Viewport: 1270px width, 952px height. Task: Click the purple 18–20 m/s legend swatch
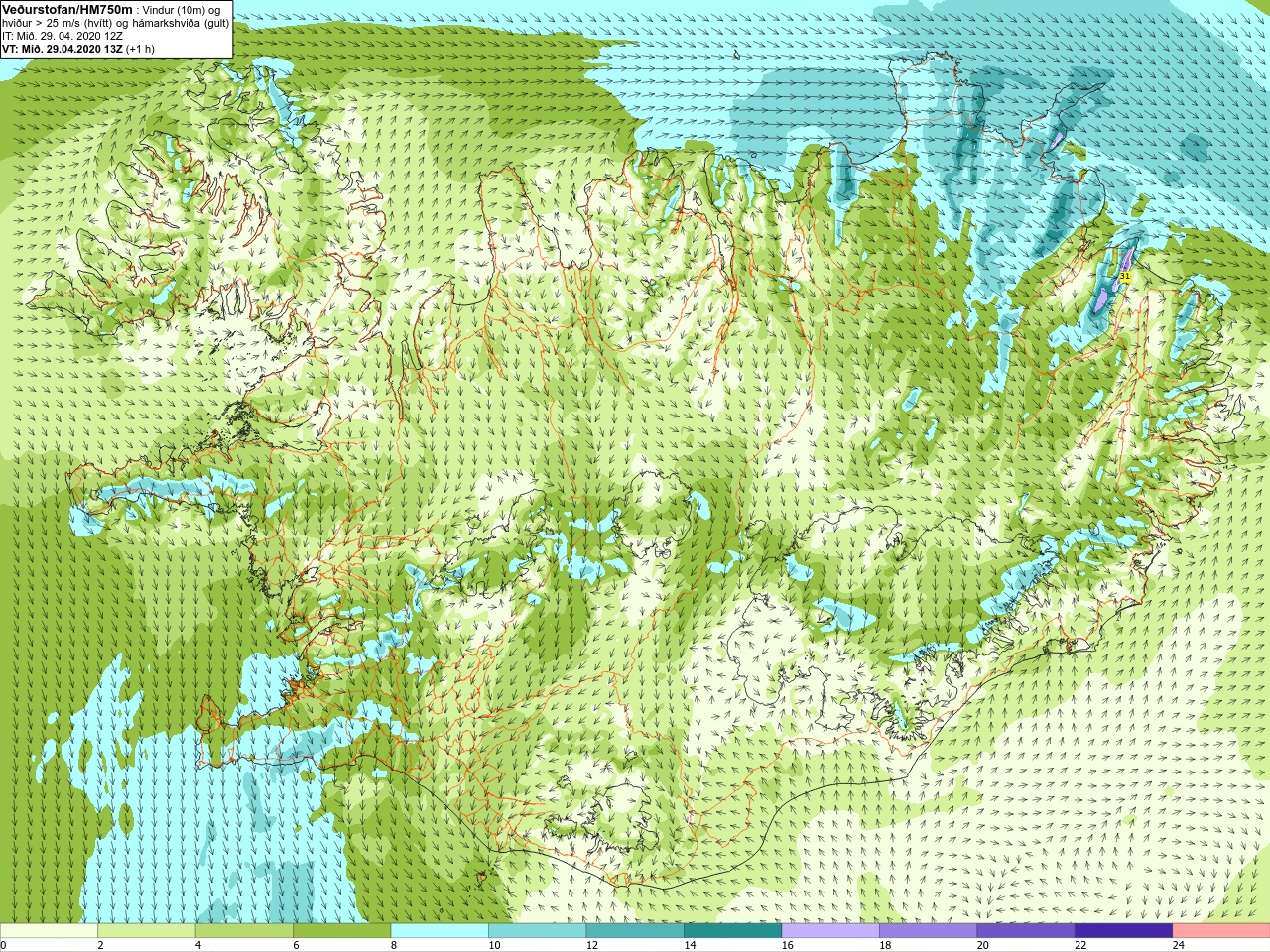click(929, 931)
